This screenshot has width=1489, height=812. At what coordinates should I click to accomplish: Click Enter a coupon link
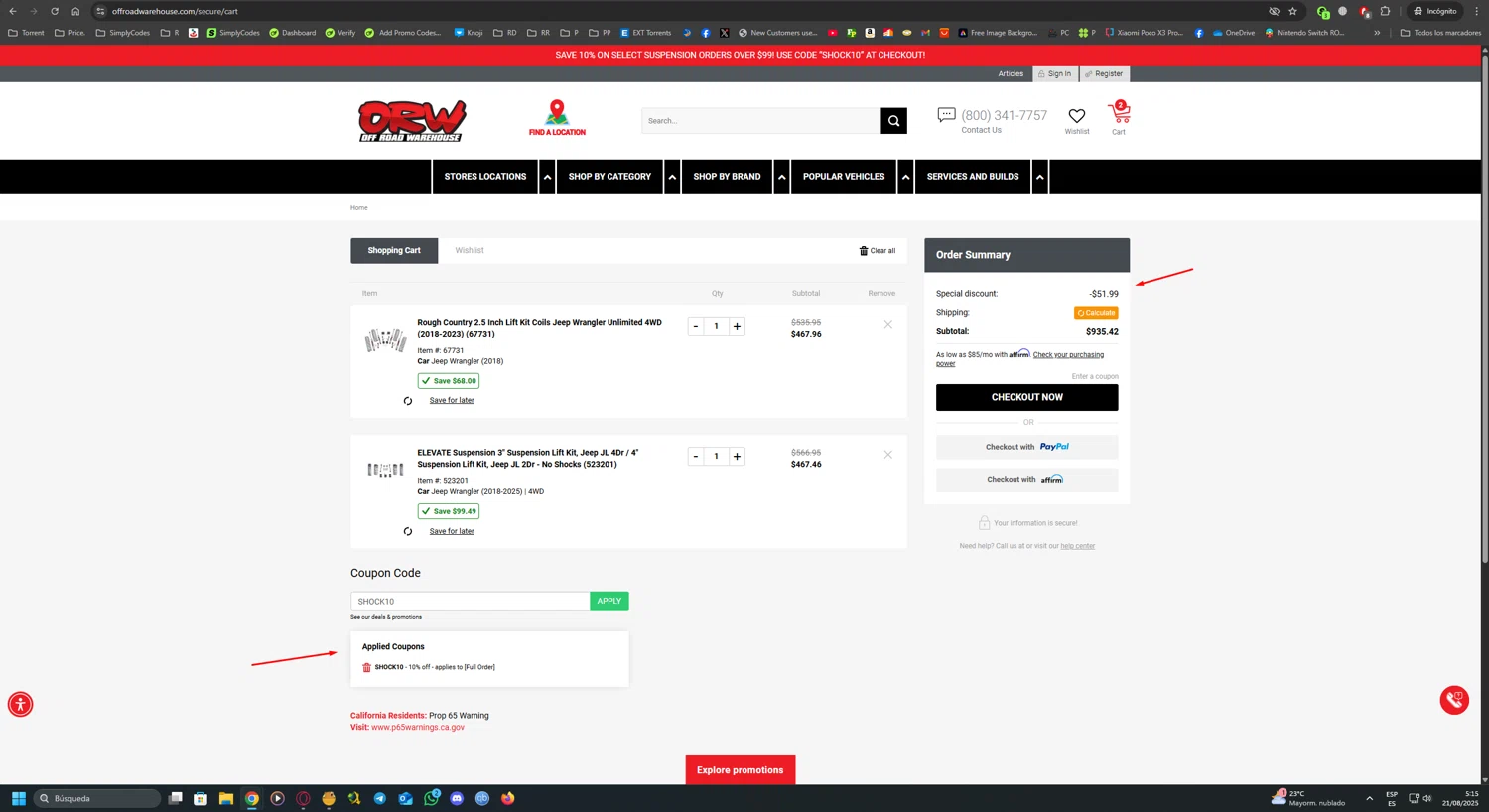1095,376
